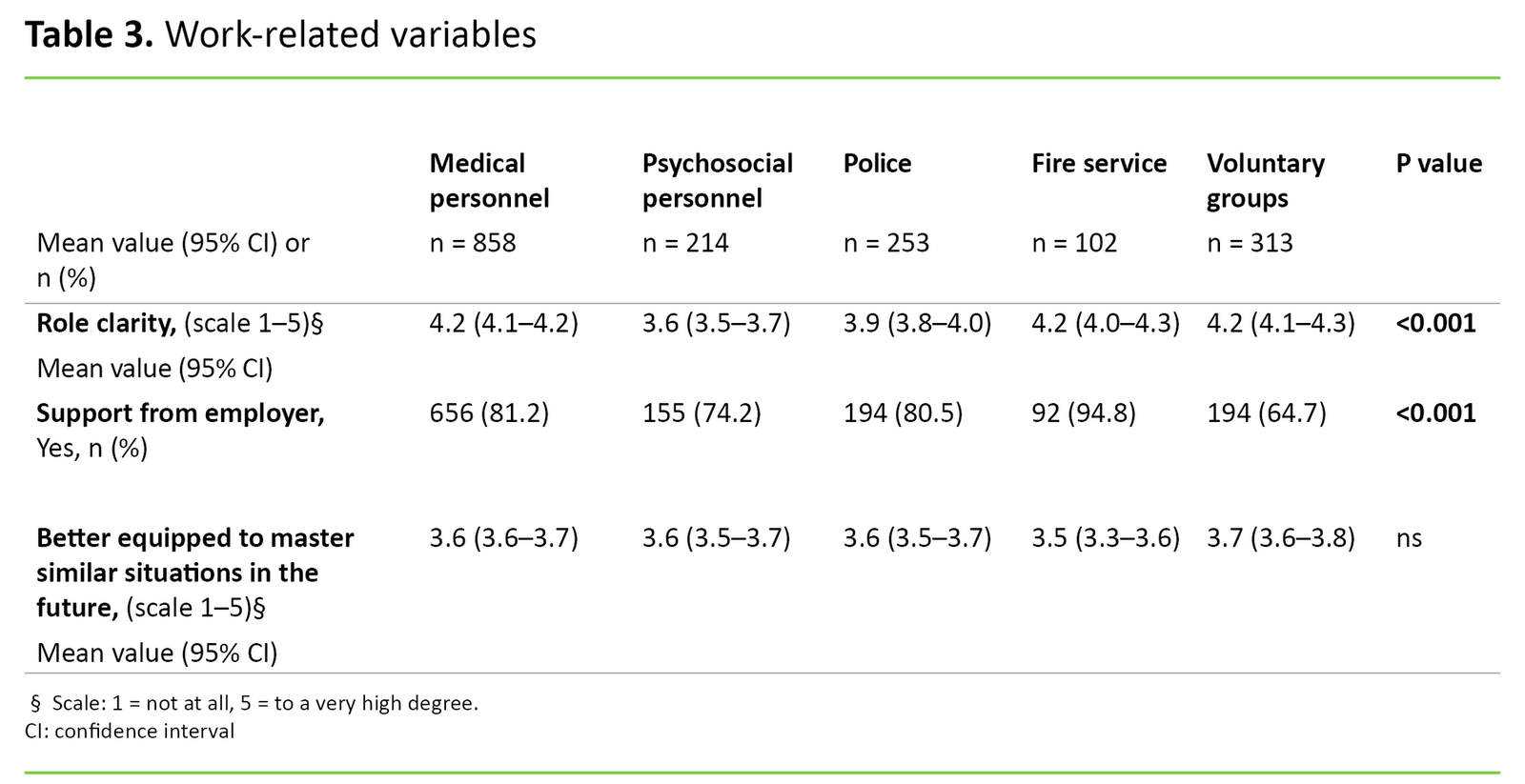Select the Support from employer row label
The image size is (1525, 784).
coord(180,413)
